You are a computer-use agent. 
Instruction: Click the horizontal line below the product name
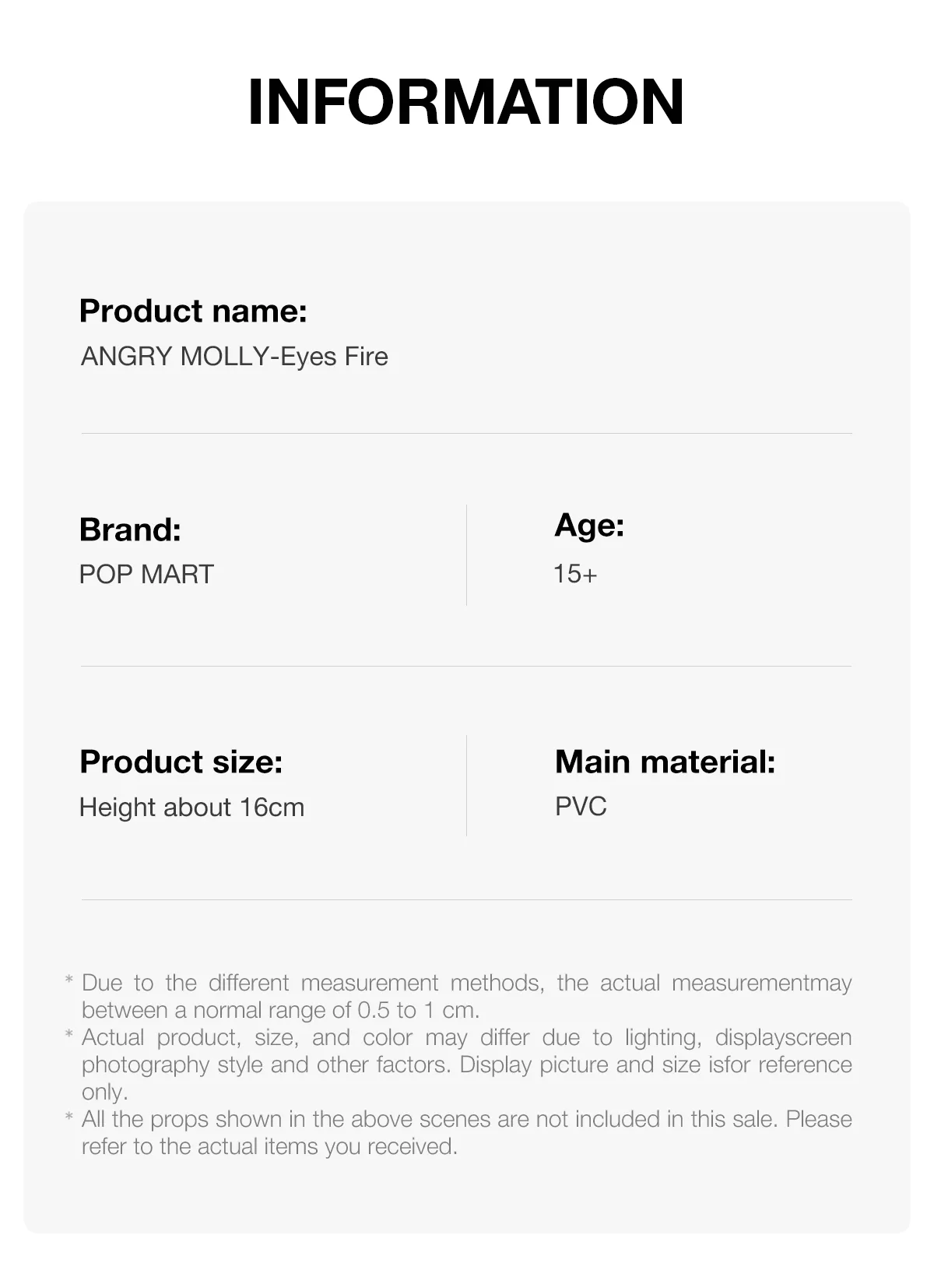[466, 433]
